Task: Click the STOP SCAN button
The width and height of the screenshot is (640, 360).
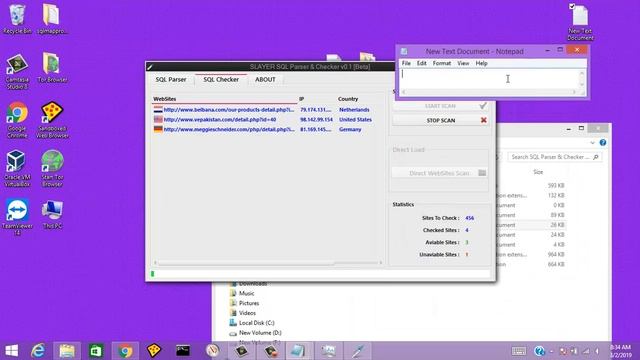Action: pos(440,120)
